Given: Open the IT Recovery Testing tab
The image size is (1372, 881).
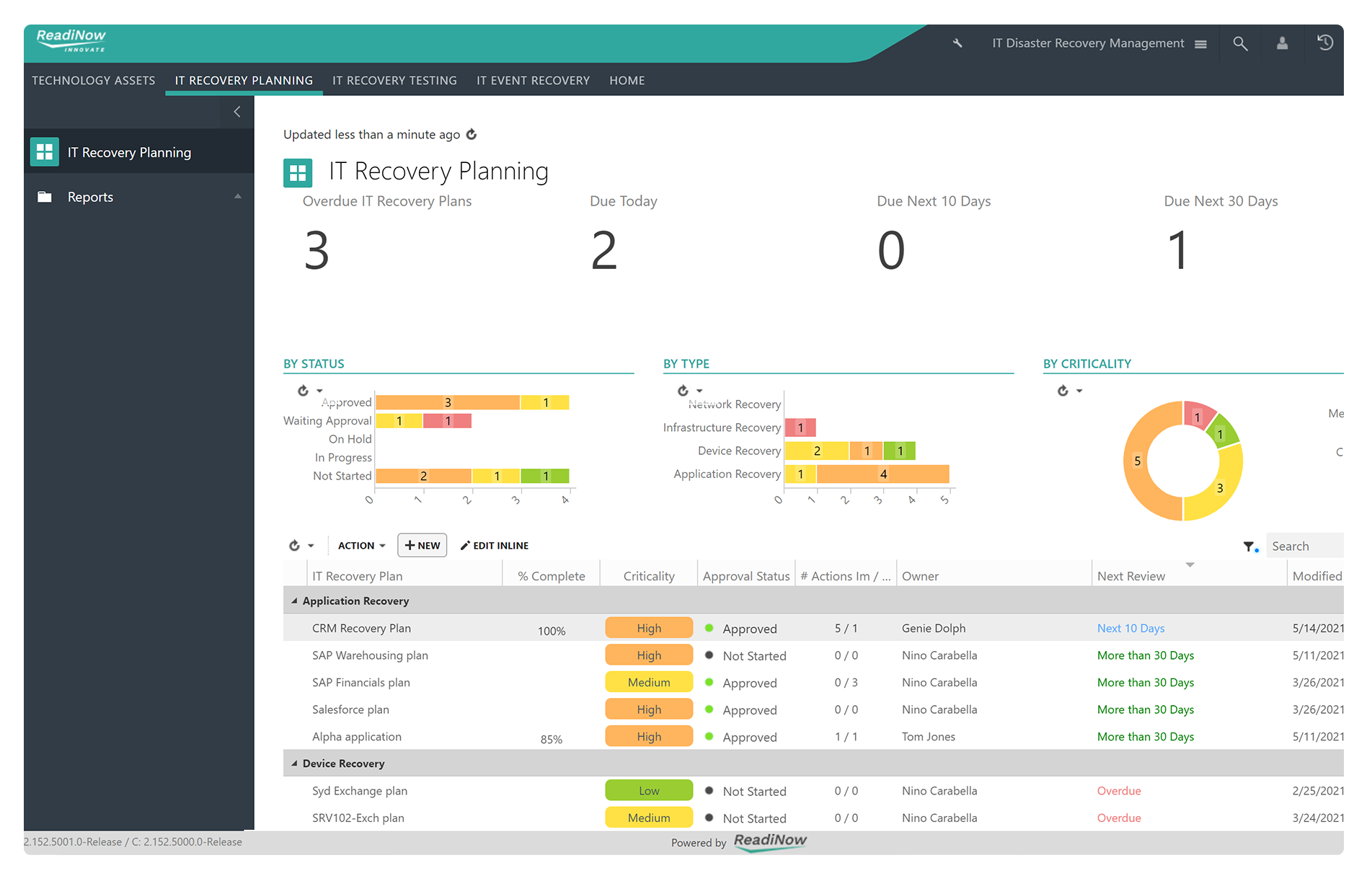Looking at the screenshot, I should click(x=394, y=81).
